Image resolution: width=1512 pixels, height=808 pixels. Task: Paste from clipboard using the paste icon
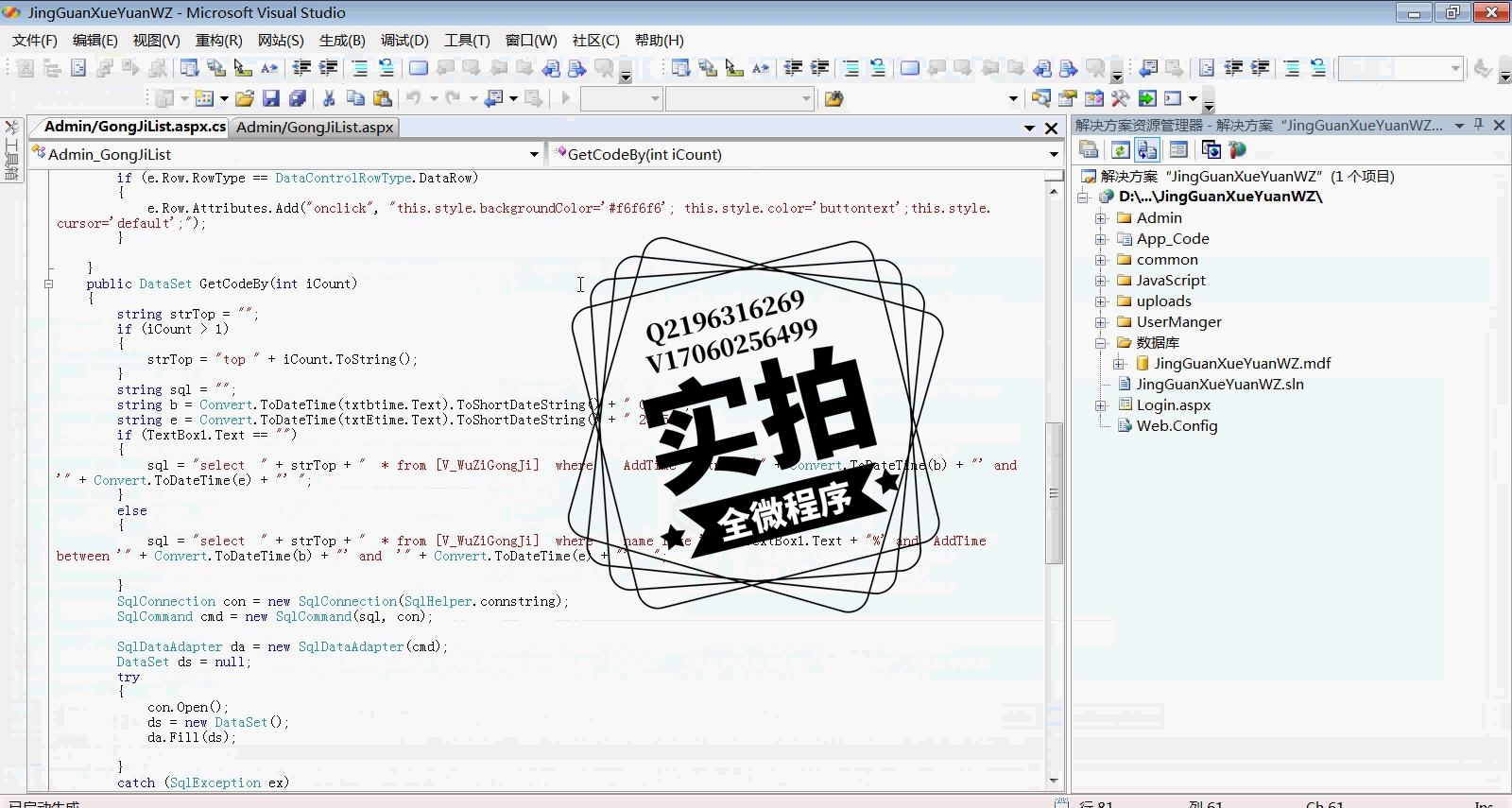click(x=383, y=98)
